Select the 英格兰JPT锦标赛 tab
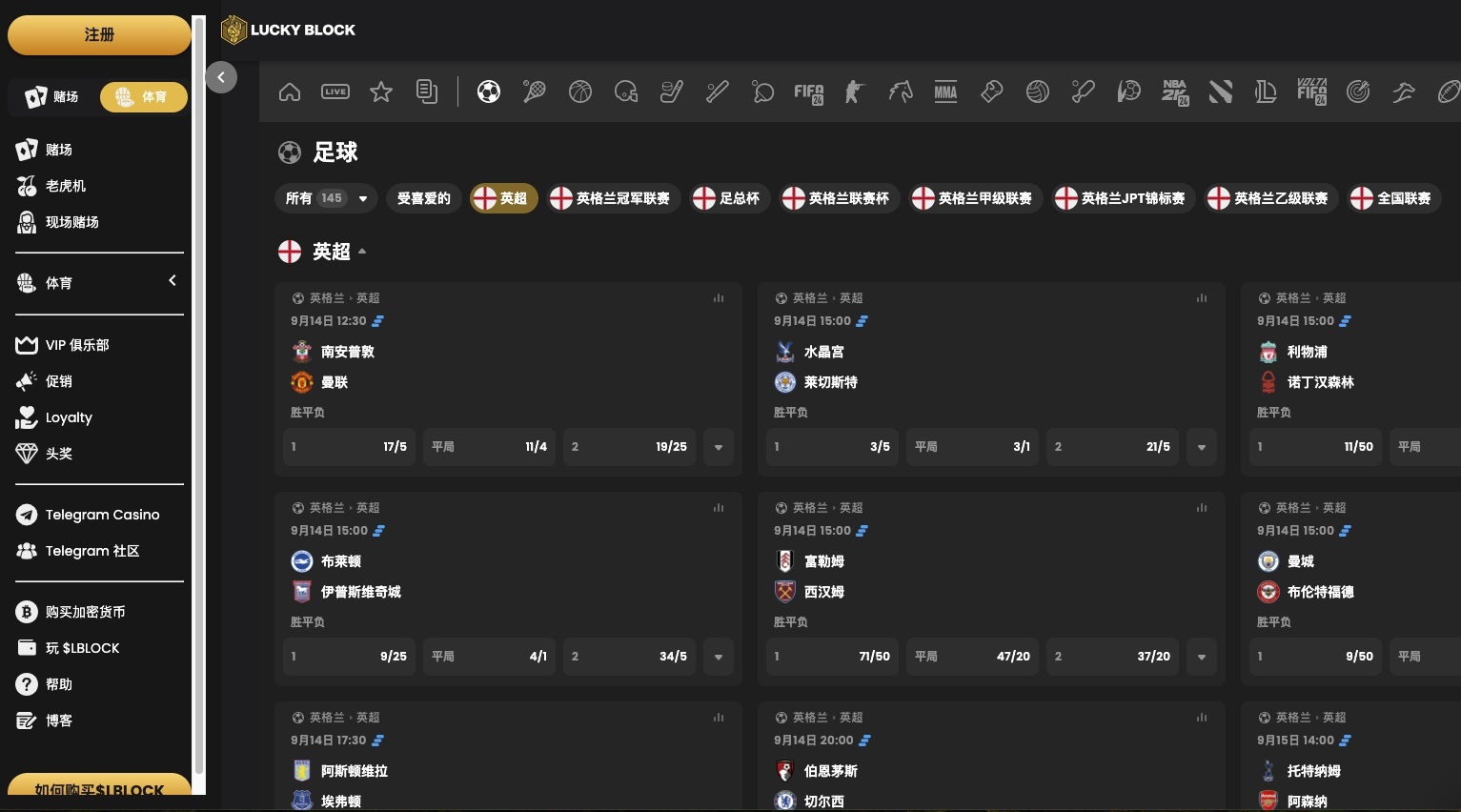Viewport: 1461px width, 812px height. click(1124, 198)
